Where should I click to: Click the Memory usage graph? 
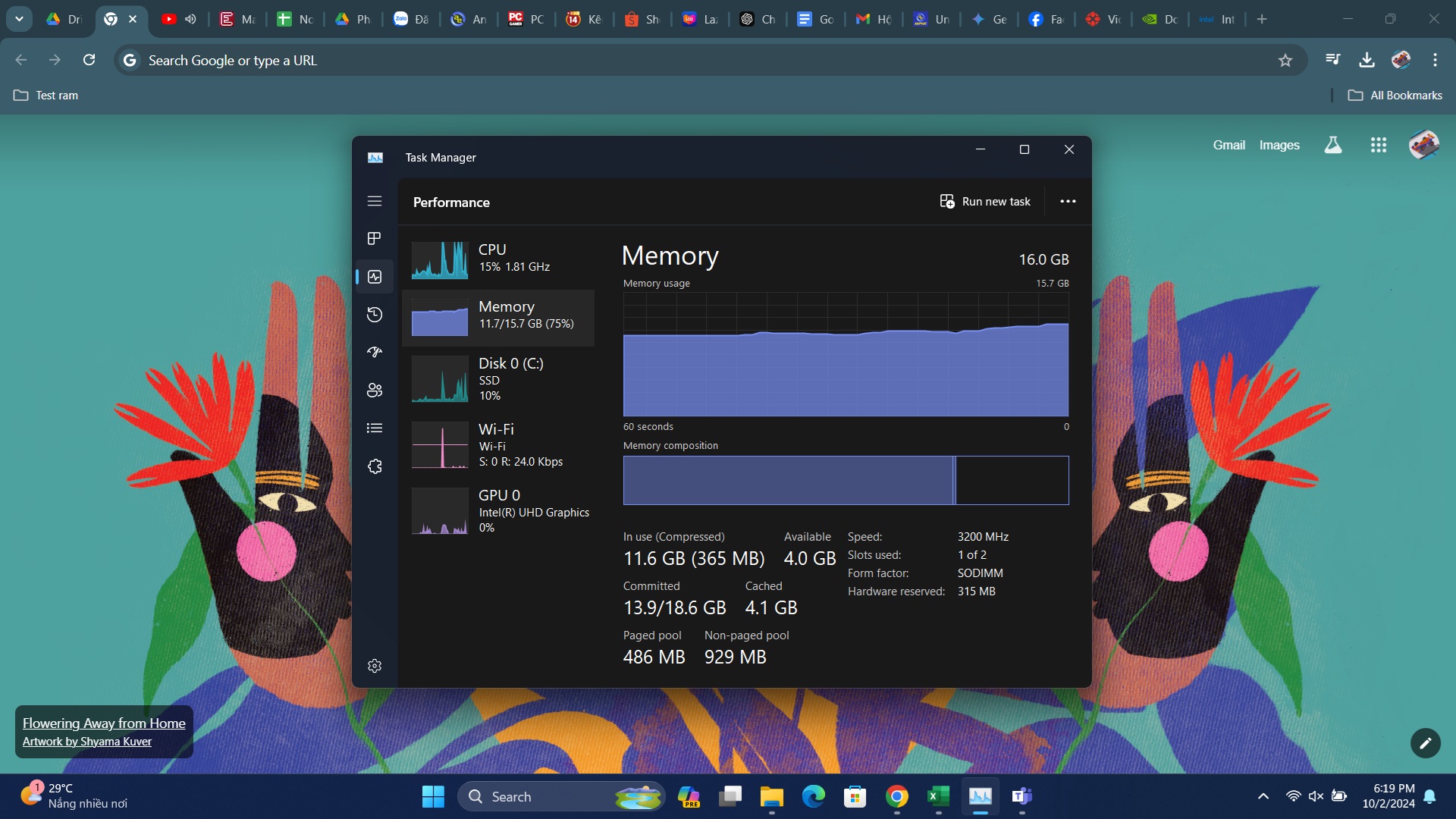[846, 354]
